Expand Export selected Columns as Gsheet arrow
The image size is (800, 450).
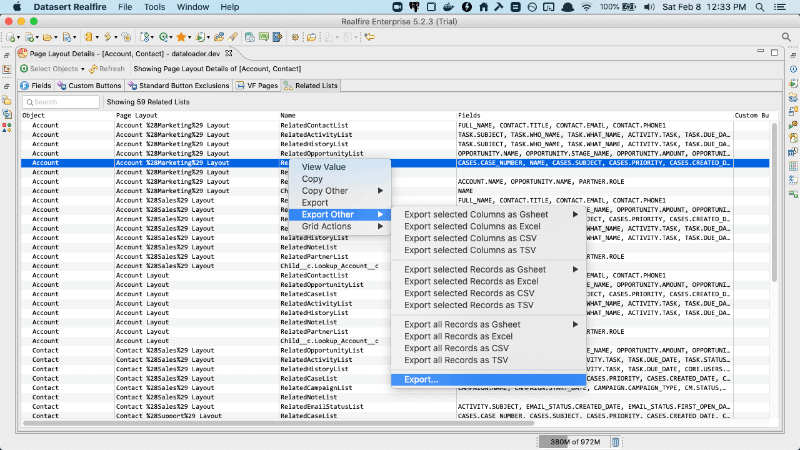575,215
